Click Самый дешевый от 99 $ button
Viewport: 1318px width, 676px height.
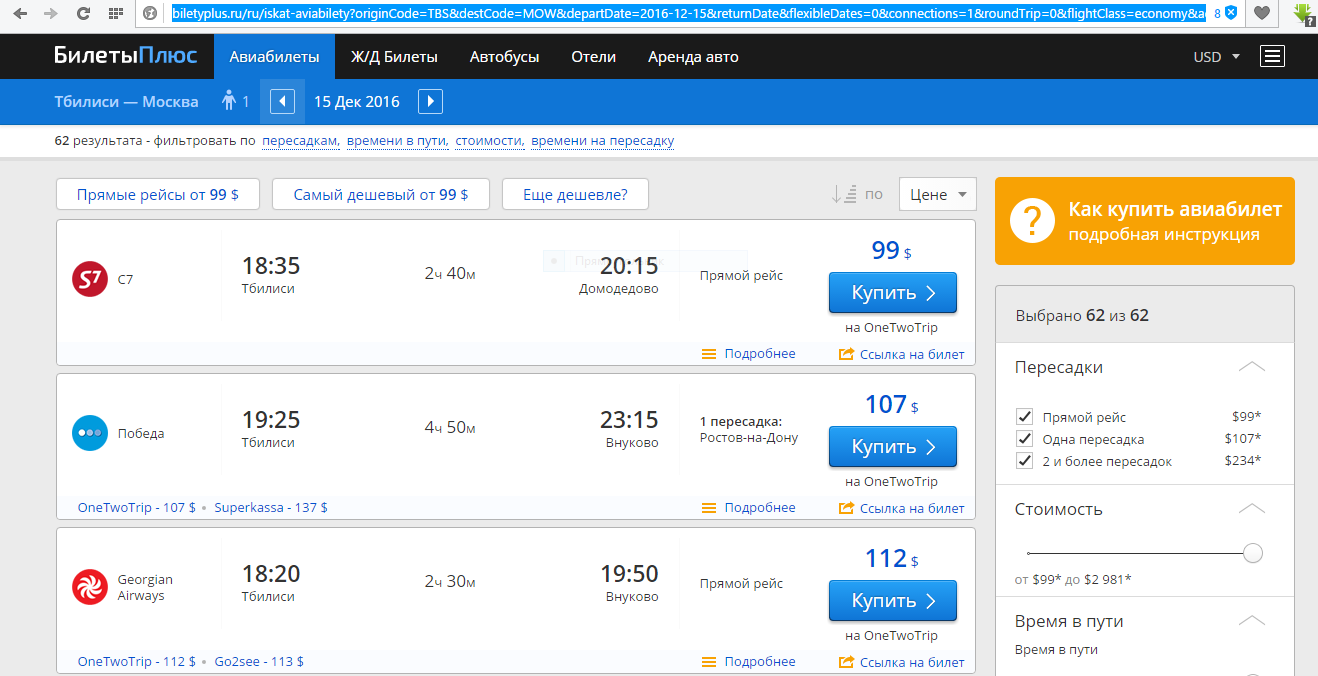click(x=381, y=194)
